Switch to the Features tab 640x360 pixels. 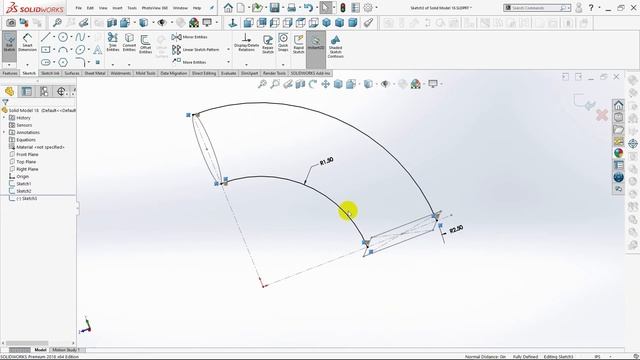[10, 73]
